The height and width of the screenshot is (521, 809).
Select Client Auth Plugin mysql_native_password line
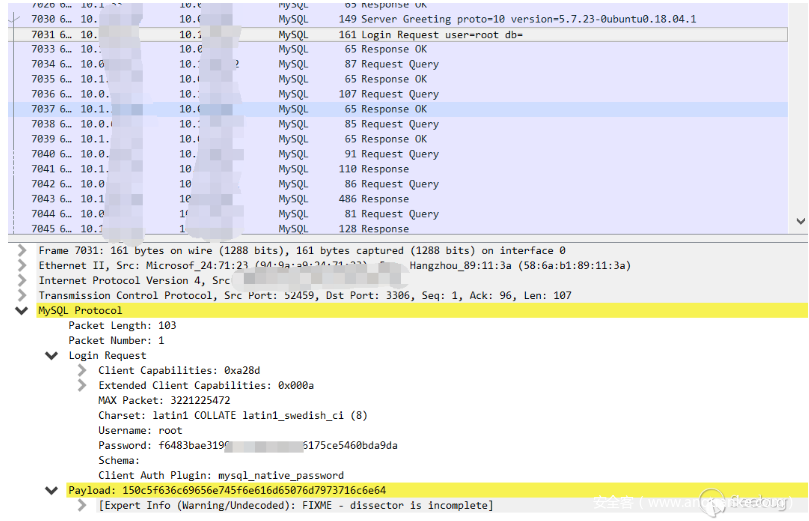point(220,475)
